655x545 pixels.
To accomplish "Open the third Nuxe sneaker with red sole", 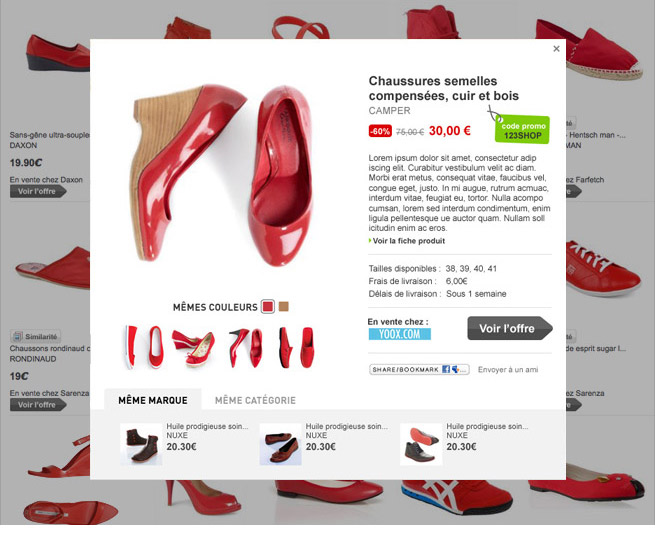I will [x=421, y=444].
